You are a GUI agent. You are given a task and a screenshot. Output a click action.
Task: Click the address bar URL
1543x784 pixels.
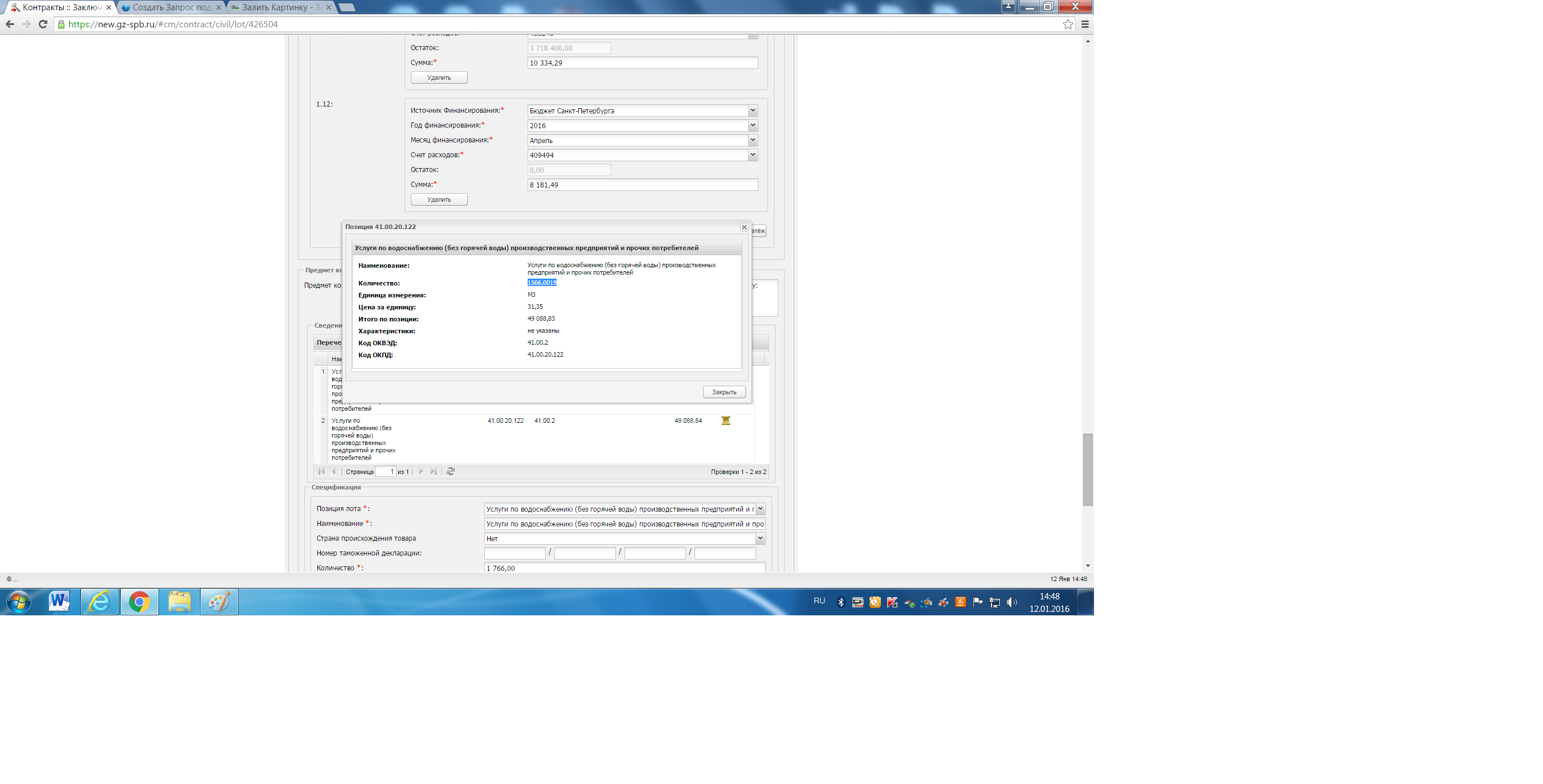click(x=173, y=24)
